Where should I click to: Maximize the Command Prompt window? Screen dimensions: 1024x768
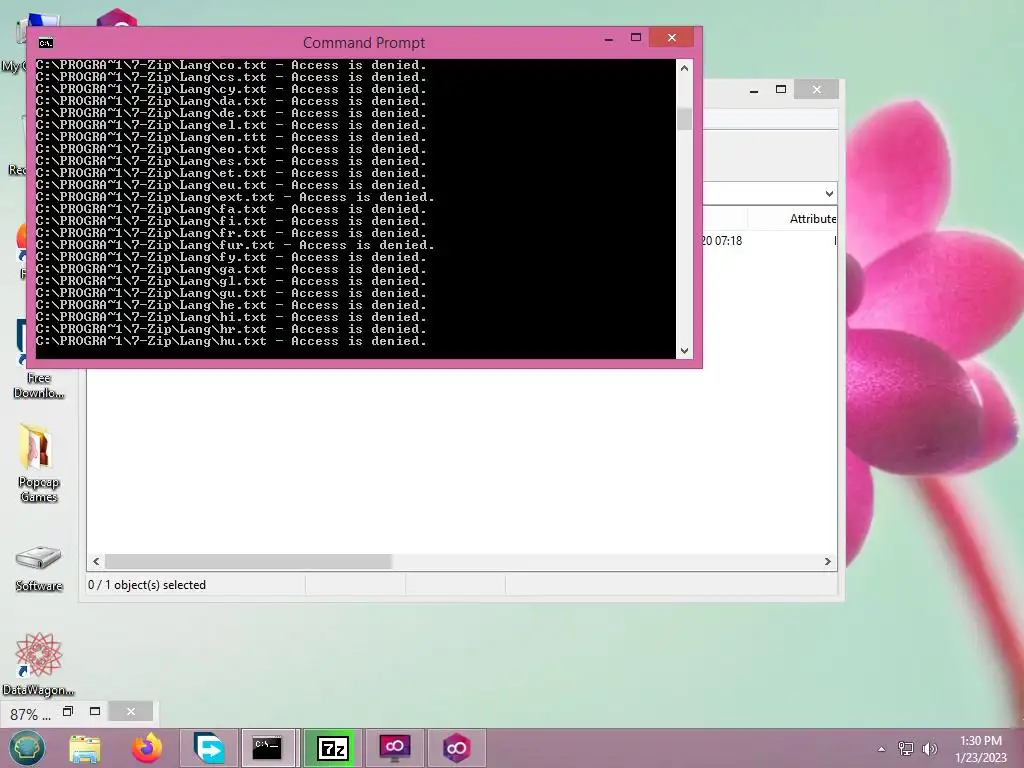tap(635, 38)
